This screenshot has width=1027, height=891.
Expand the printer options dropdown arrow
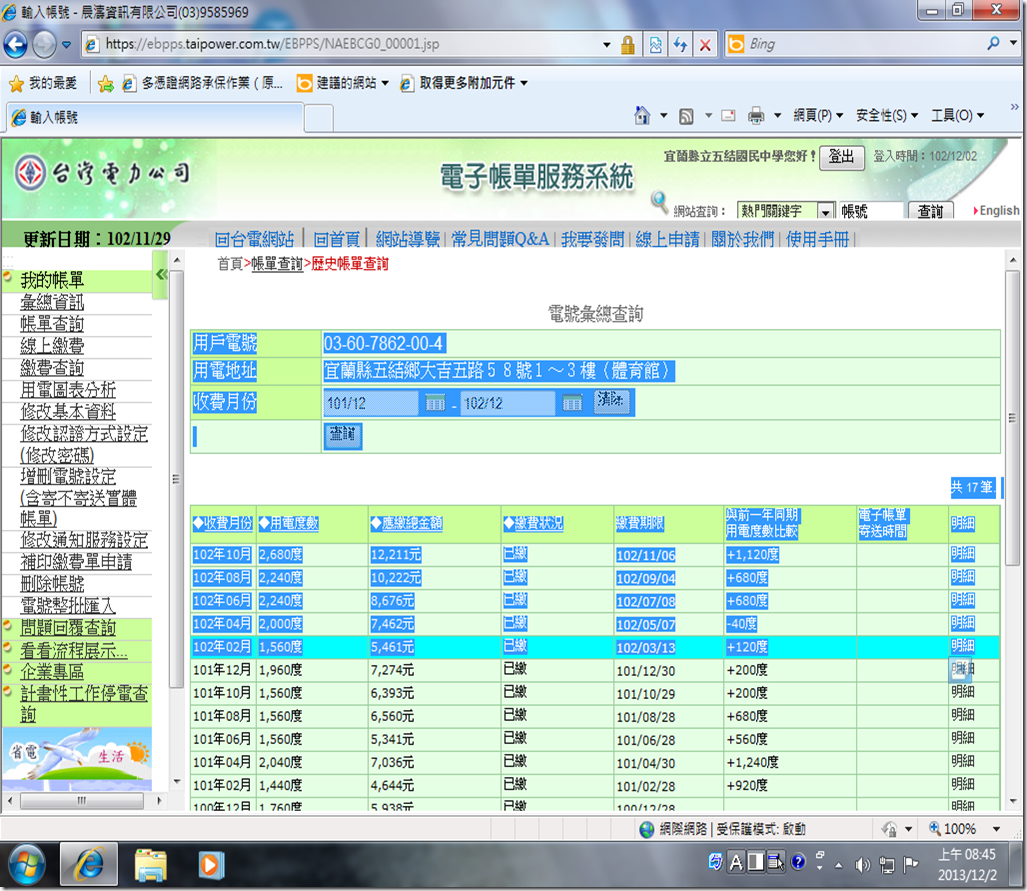click(777, 116)
